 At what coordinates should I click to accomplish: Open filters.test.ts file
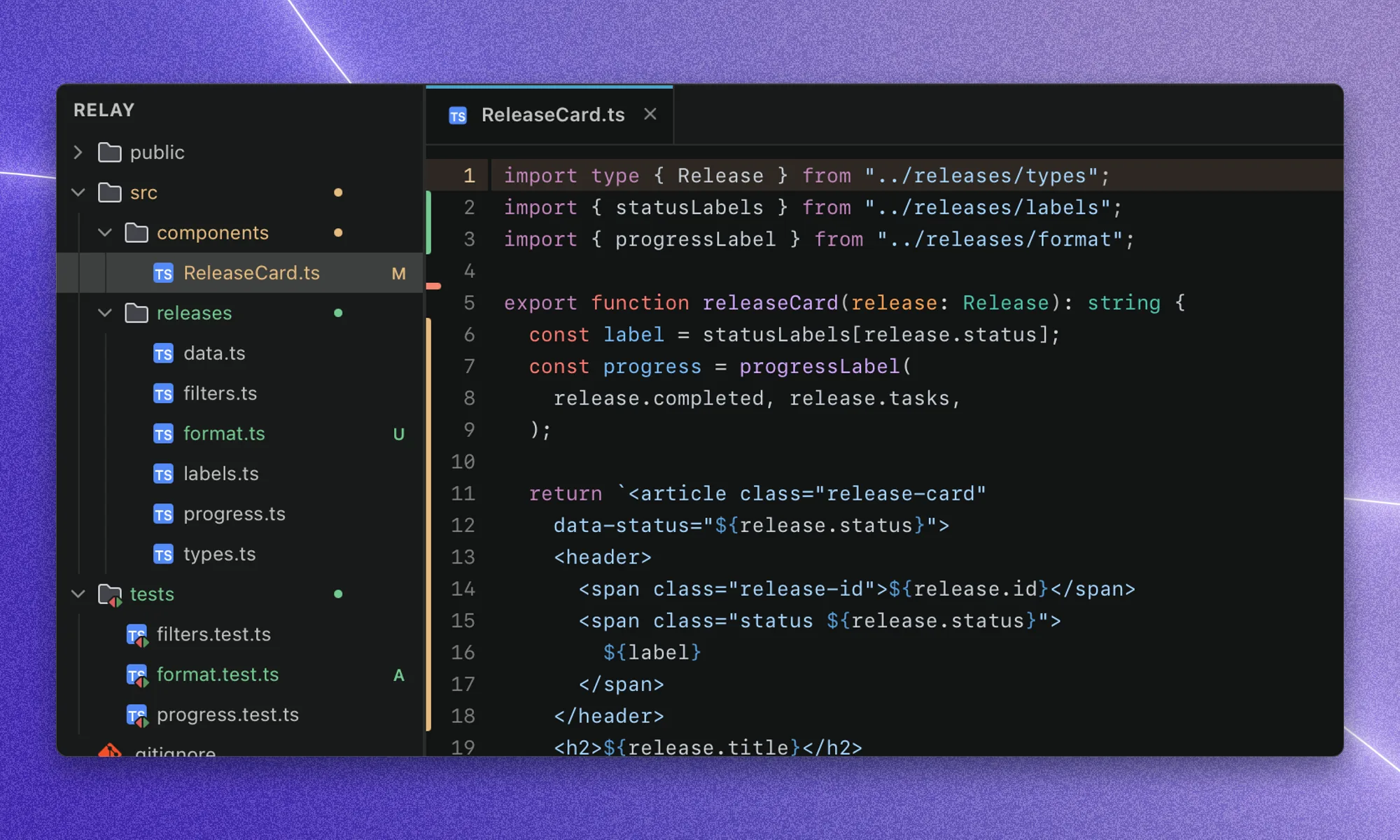240,634
